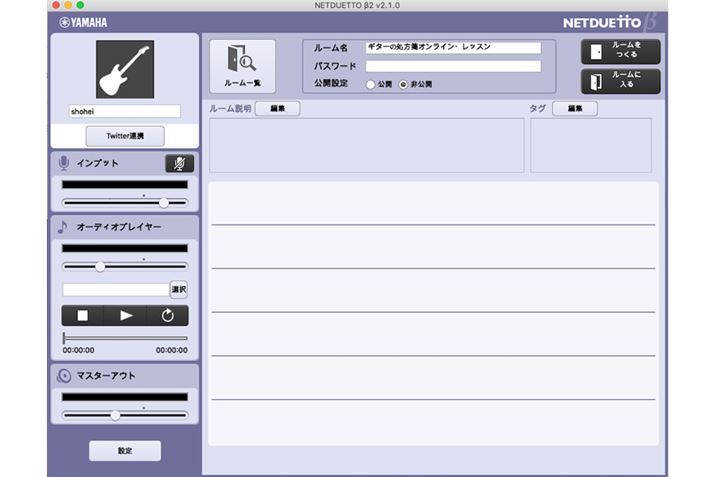Select the 非公開 private radio button
The width and height of the screenshot is (715, 477).
tap(403, 84)
